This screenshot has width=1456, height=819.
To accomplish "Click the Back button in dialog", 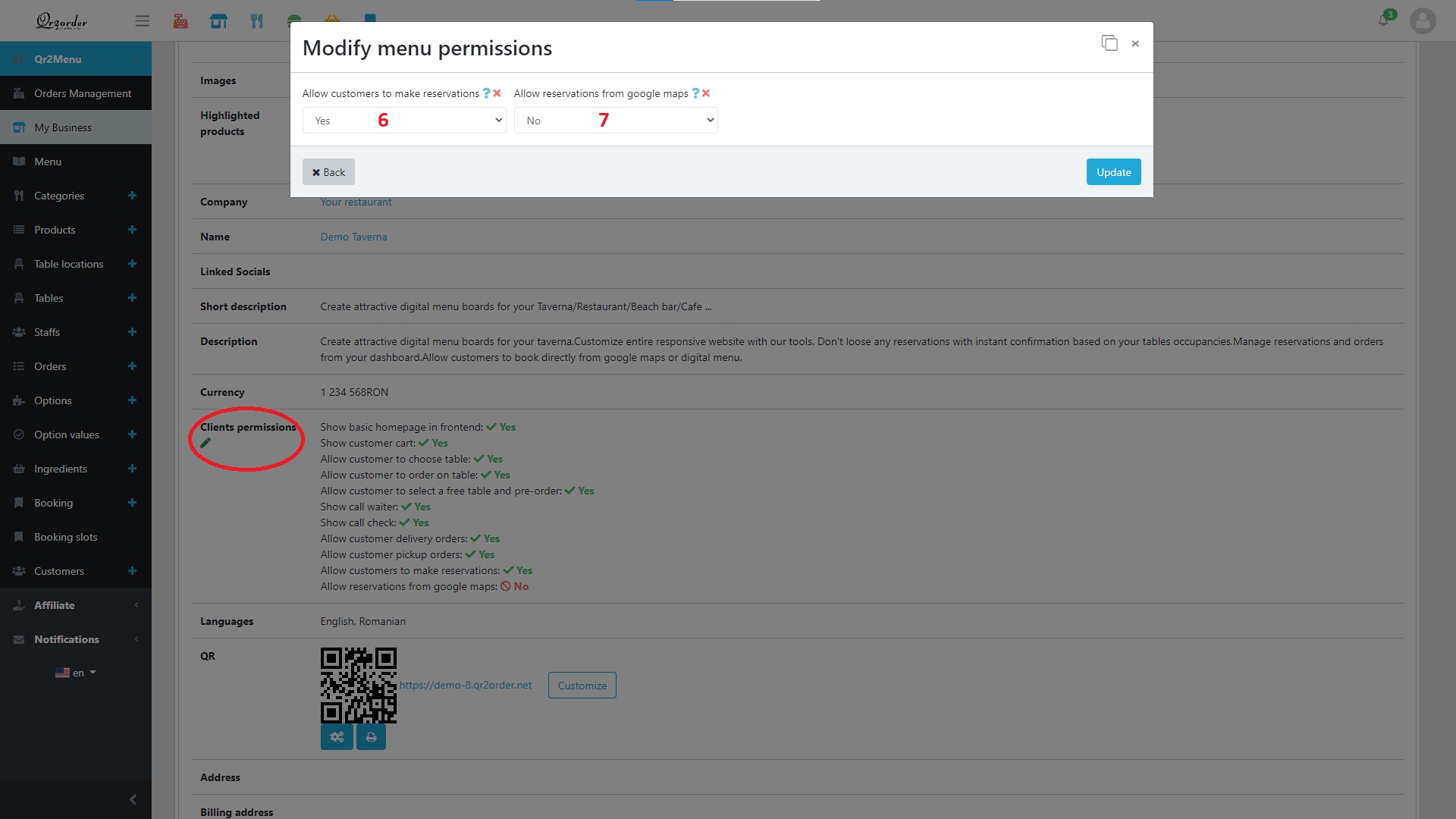I will point(329,171).
